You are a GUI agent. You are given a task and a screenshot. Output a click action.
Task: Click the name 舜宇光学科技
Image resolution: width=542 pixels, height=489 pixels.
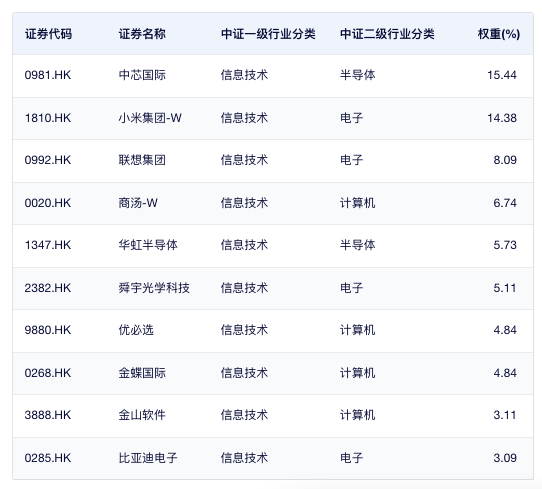154,288
